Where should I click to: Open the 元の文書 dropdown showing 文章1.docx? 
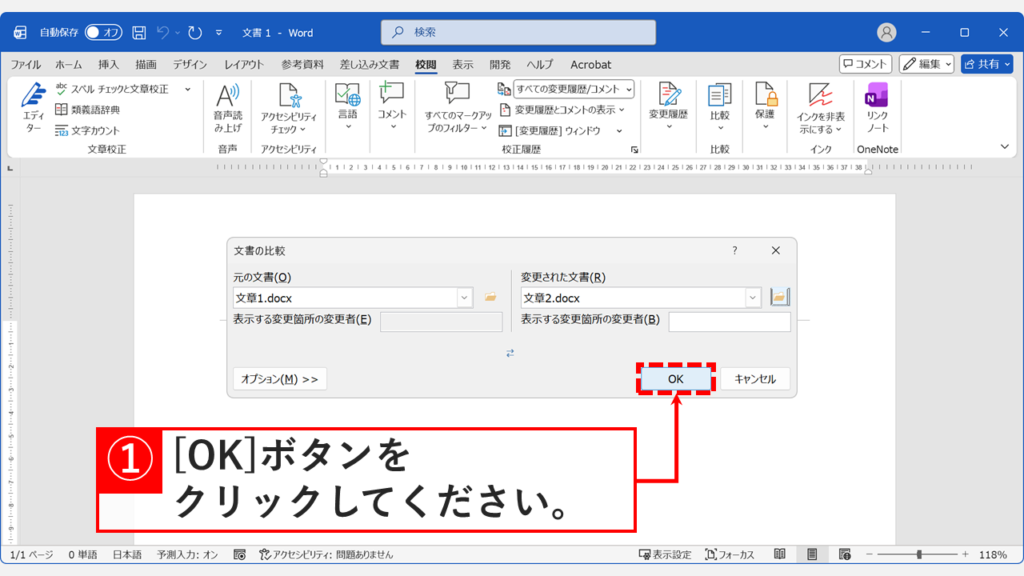click(x=463, y=297)
